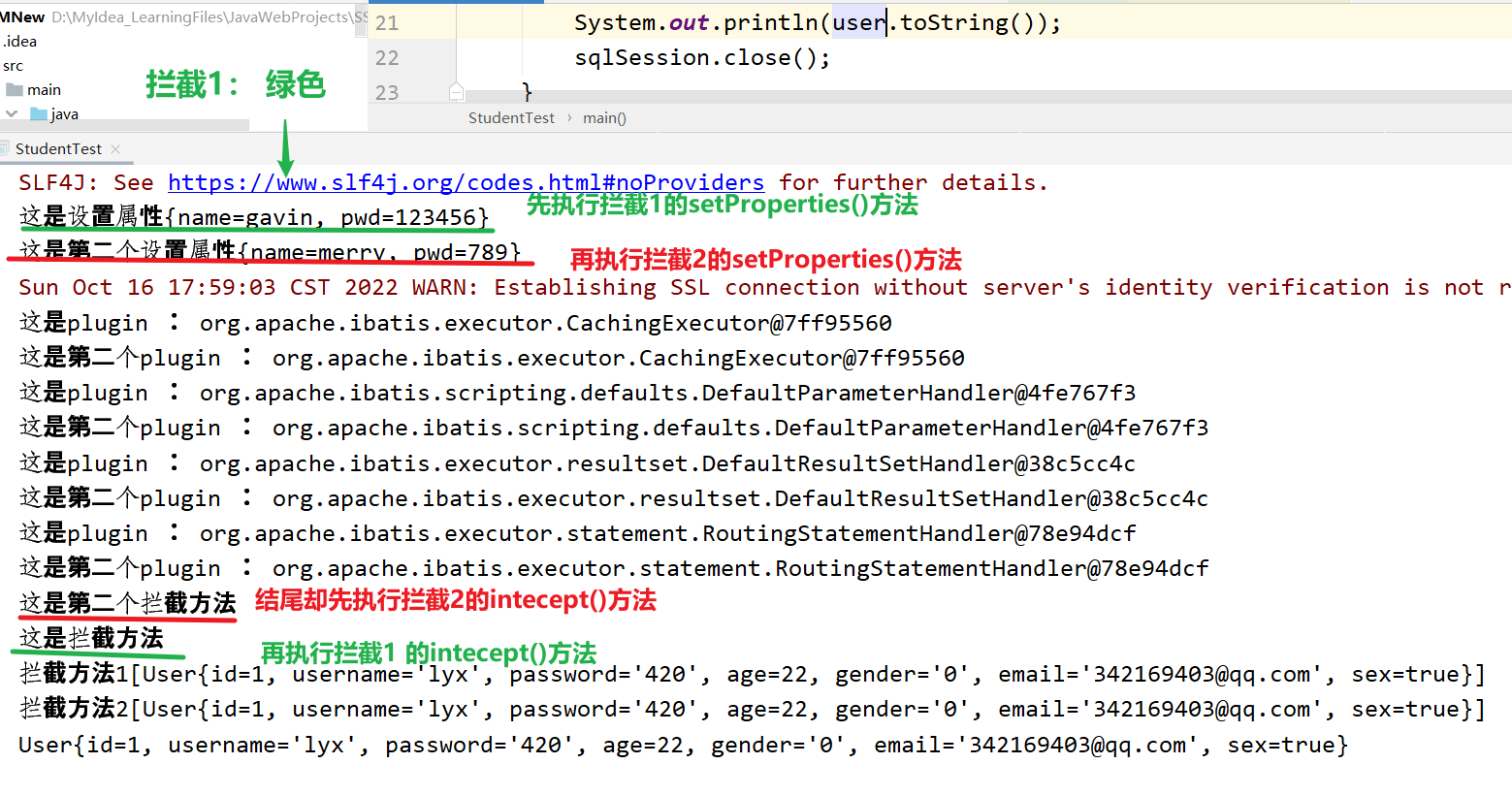Screen dimensions: 1512x796
Task: Click the final User{id=1...} console output line
Action: (679, 745)
